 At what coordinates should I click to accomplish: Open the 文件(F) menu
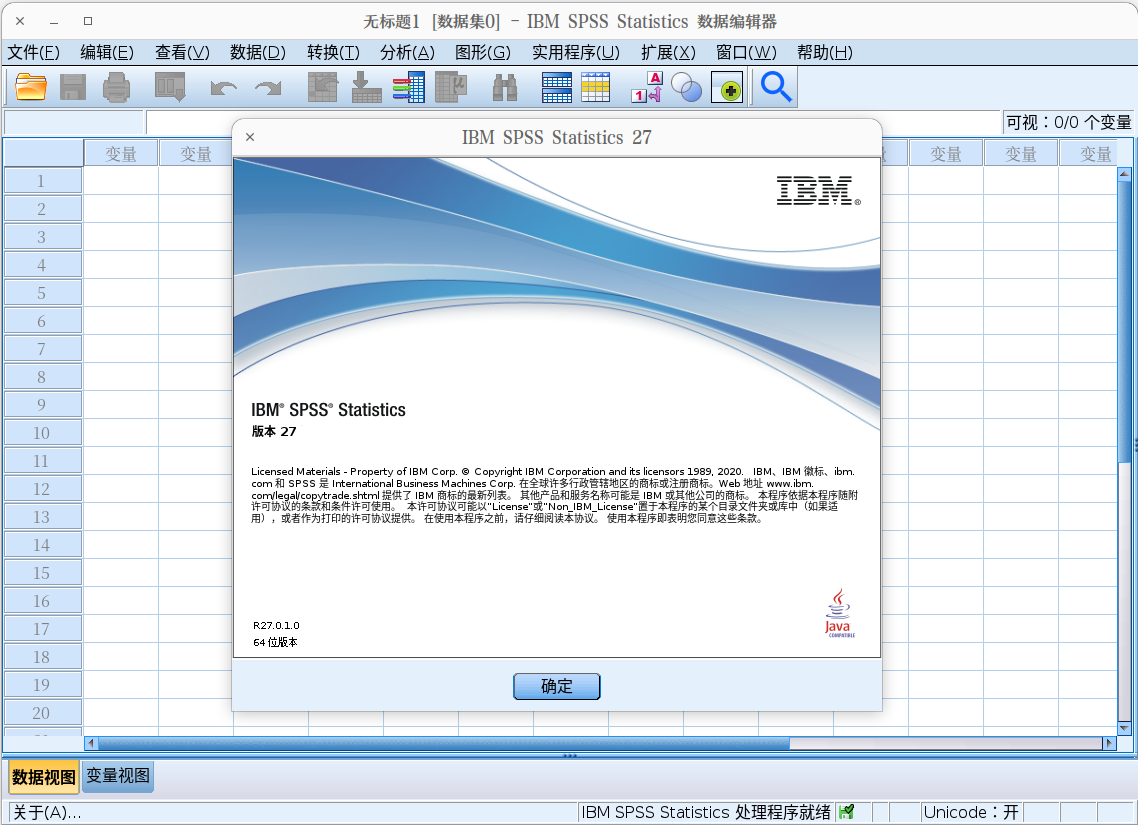click(x=33, y=52)
